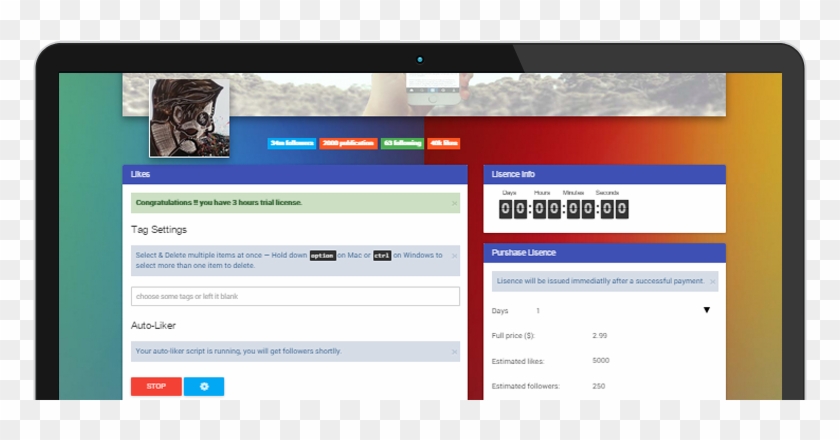Image resolution: width=840 pixels, height=440 pixels.
Task: Dismiss the trial license congratulations alert
Action: 454,203
